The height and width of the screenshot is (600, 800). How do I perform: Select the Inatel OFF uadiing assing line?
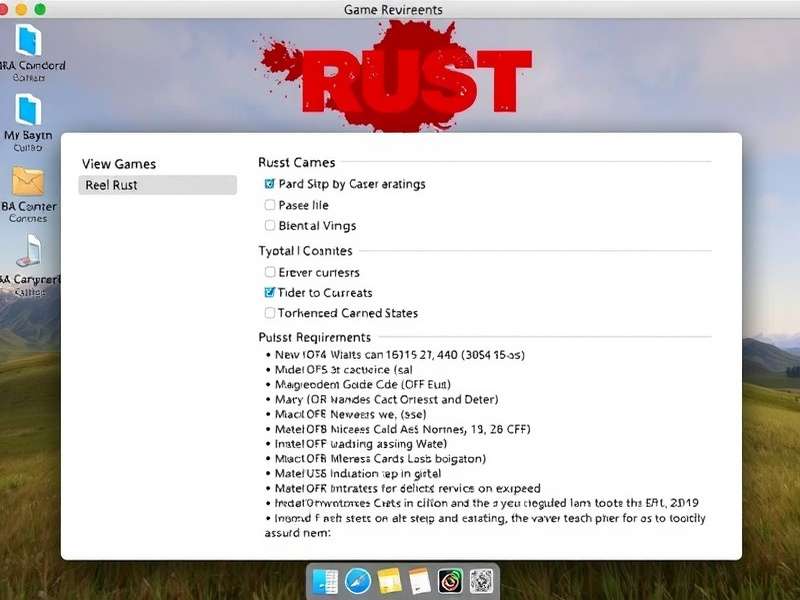click(361, 444)
